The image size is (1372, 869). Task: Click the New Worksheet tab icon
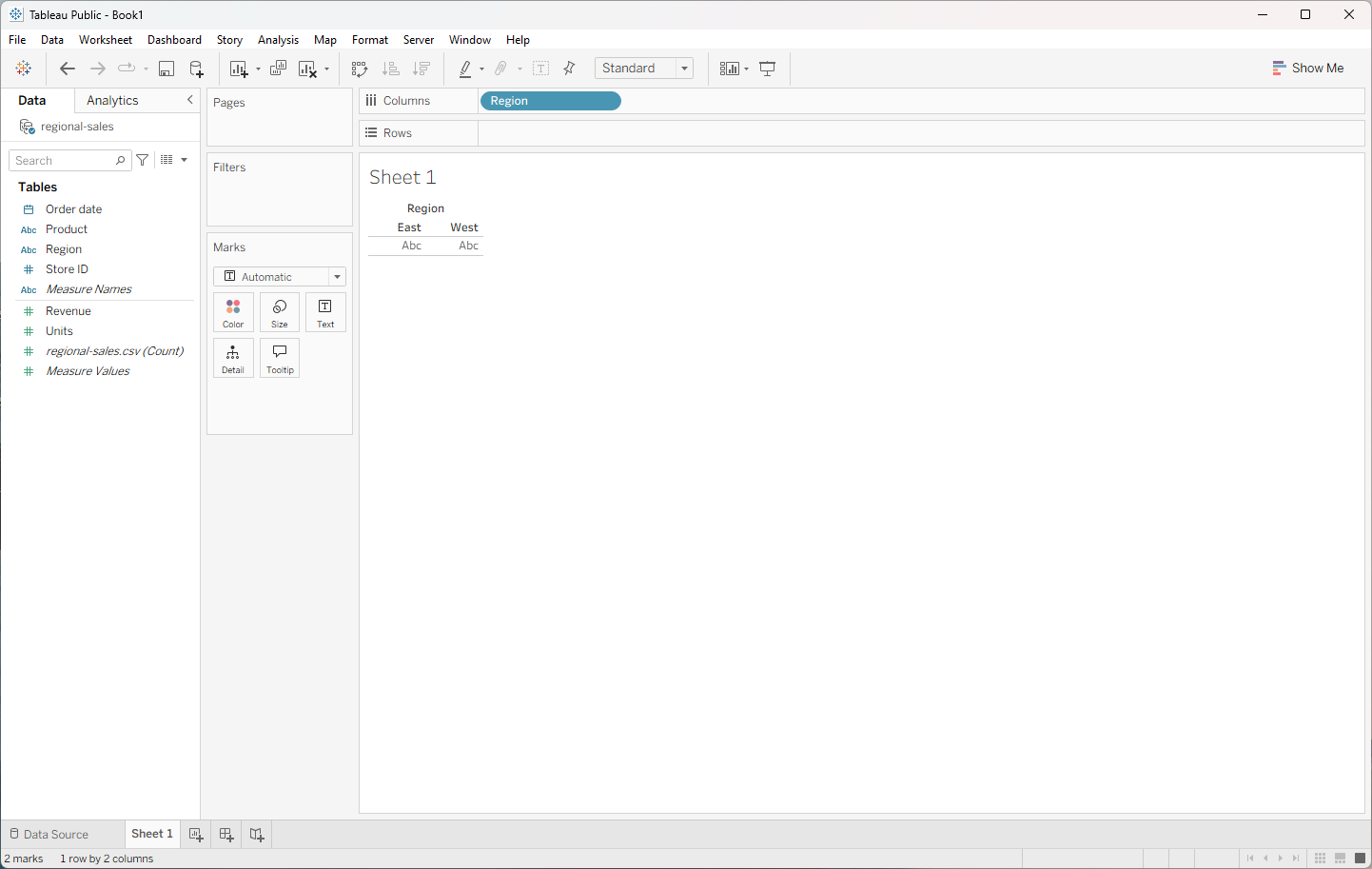click(x=196, y=834)
